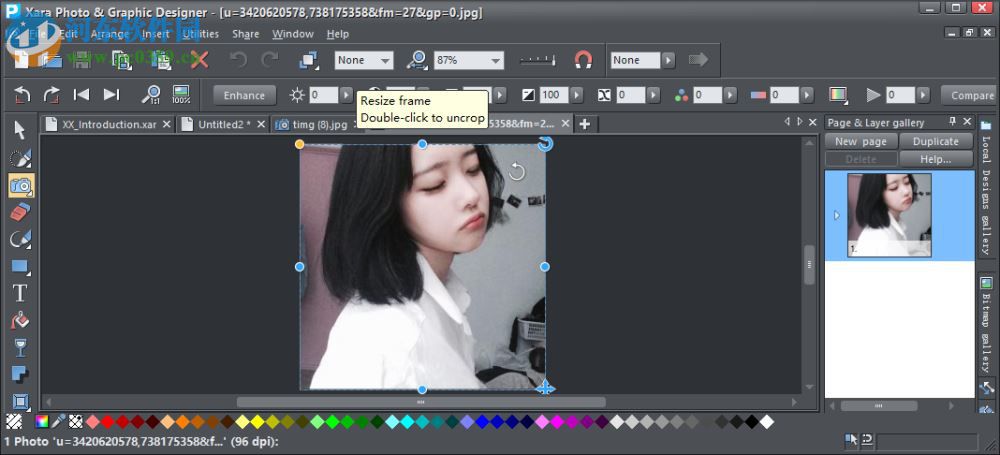
Task: Select the Transparency wine glass tool
Action: [x=20, y=348]
